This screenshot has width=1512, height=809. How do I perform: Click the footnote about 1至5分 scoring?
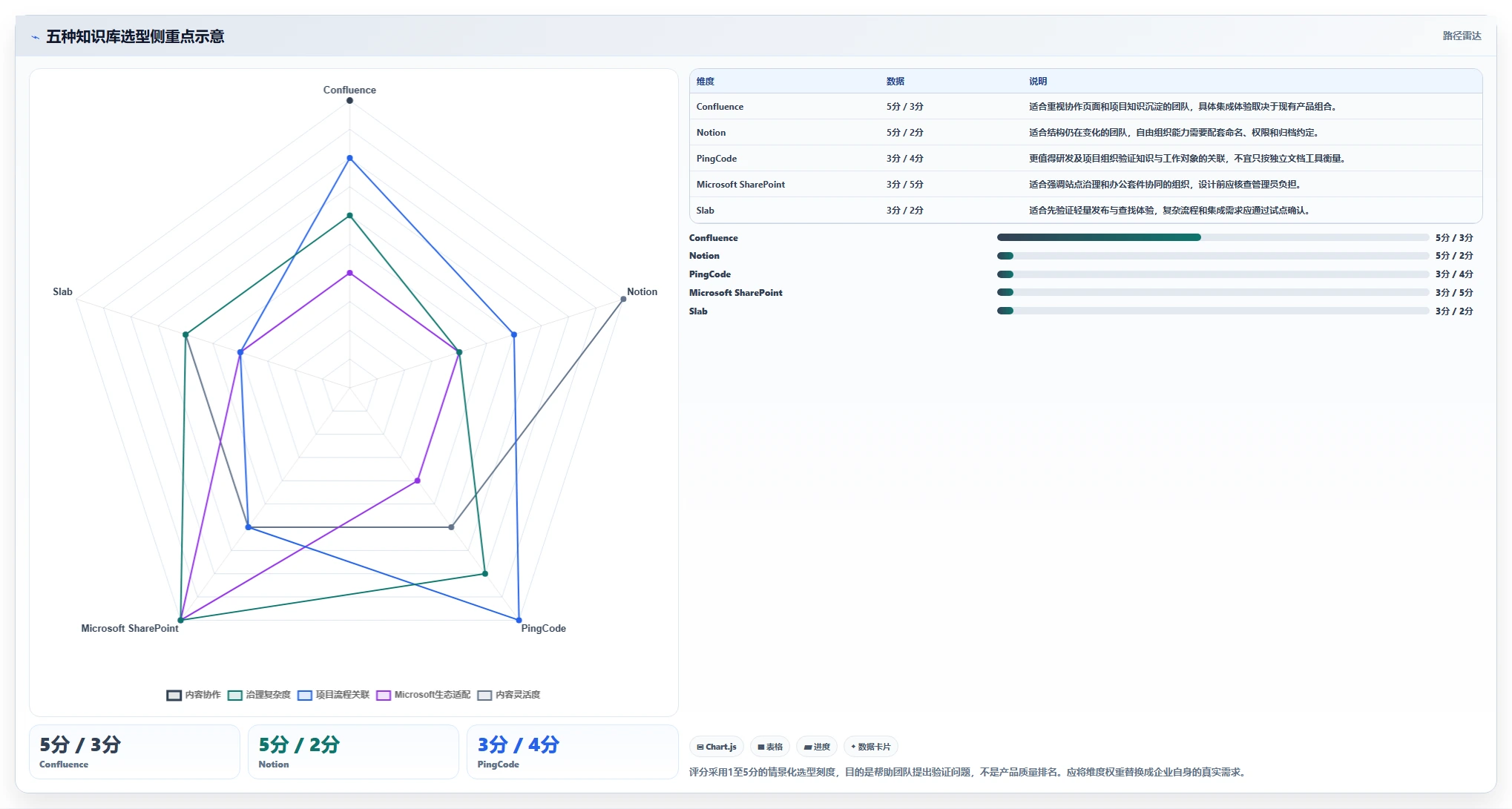tap(969, 772)
